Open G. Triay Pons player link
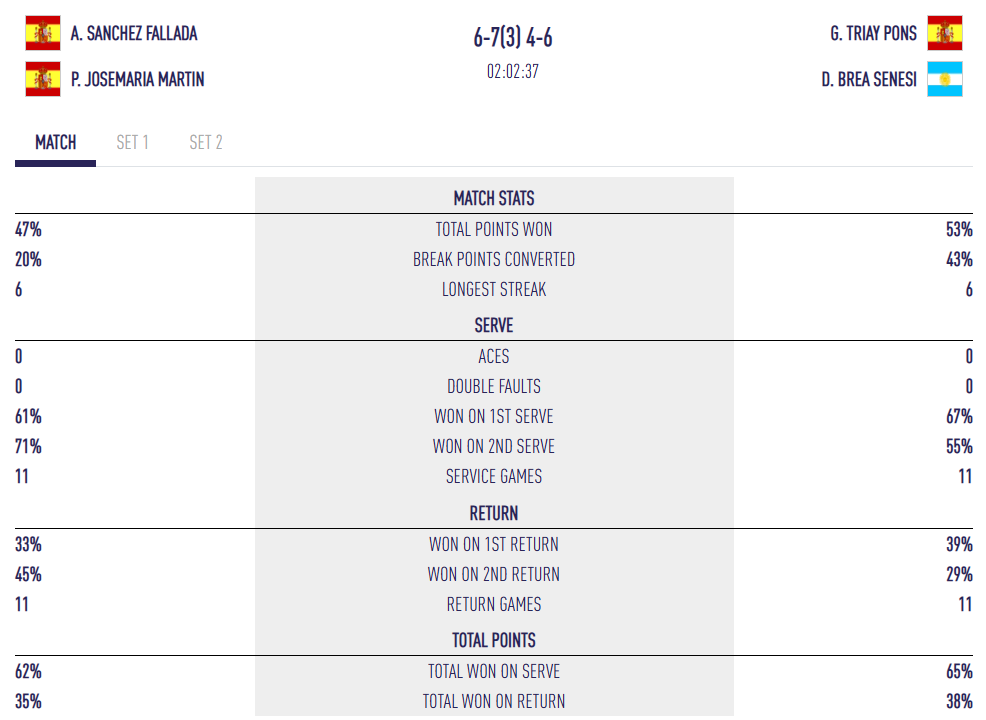This screenshot has width=986, height=720. (873, 33)
